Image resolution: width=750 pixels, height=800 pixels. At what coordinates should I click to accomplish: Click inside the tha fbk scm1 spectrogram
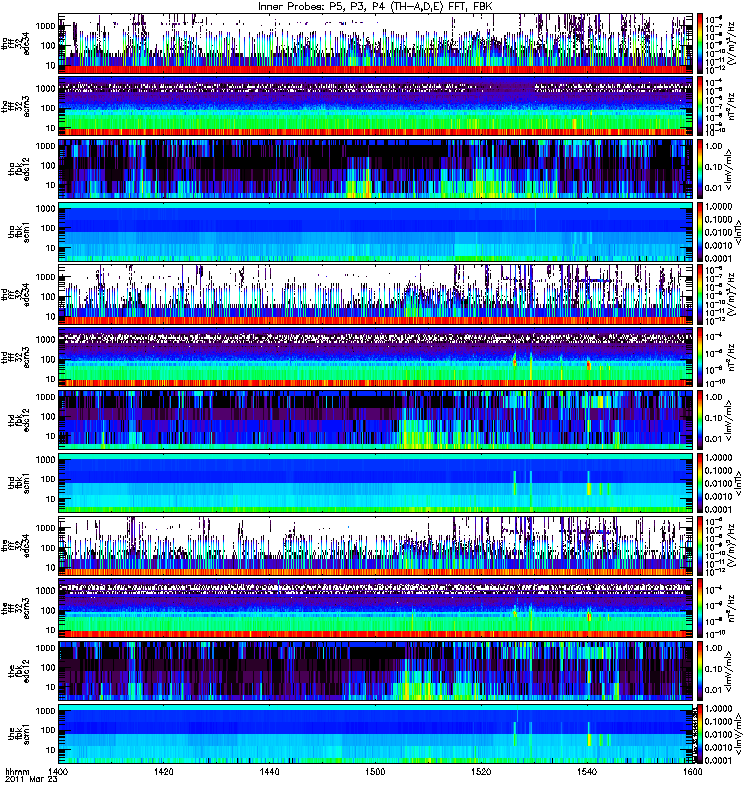point(376,232)
